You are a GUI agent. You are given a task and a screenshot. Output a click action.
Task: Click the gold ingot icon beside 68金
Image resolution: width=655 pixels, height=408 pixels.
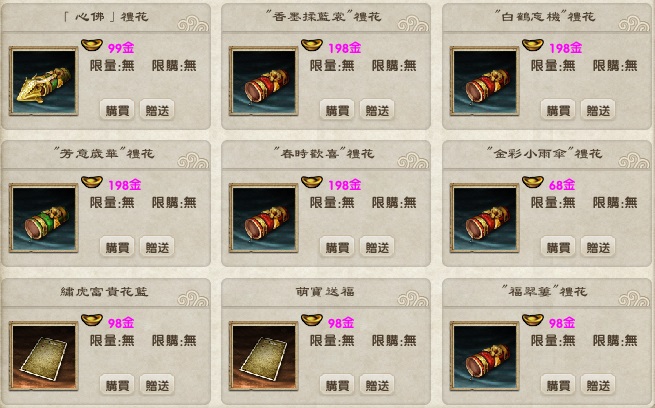tap(533, 182)
